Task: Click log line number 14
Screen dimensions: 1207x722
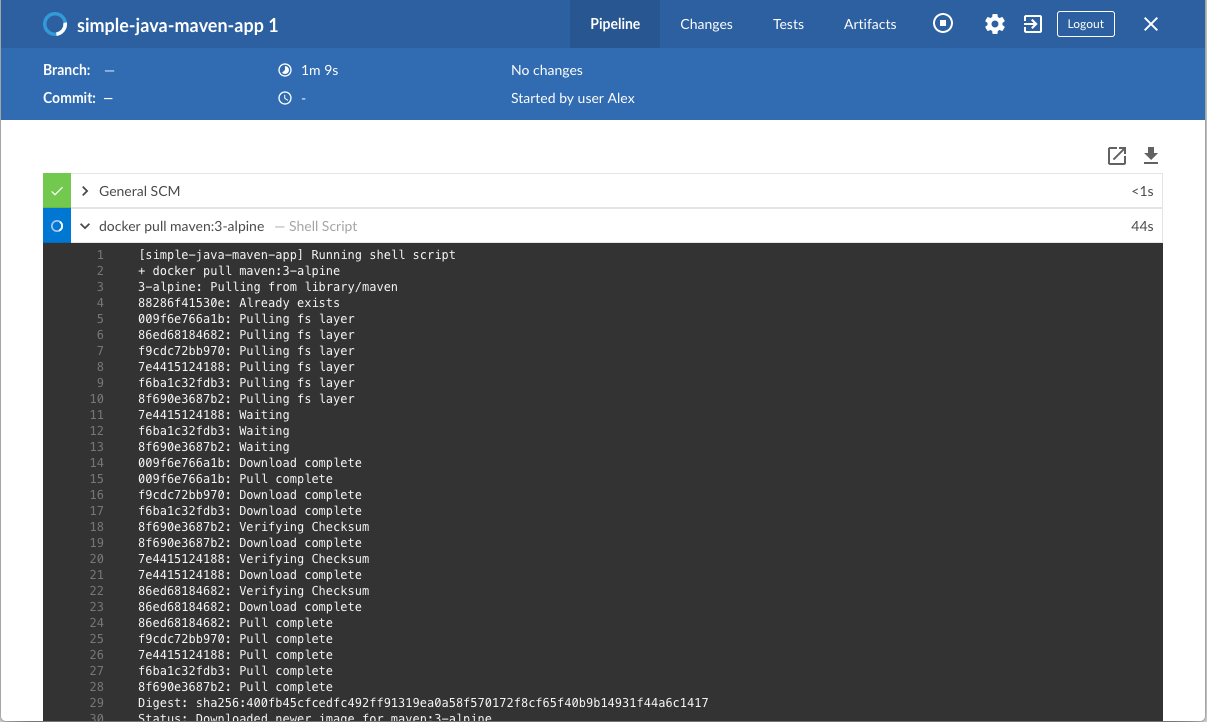Action: [x=97, y=463]
